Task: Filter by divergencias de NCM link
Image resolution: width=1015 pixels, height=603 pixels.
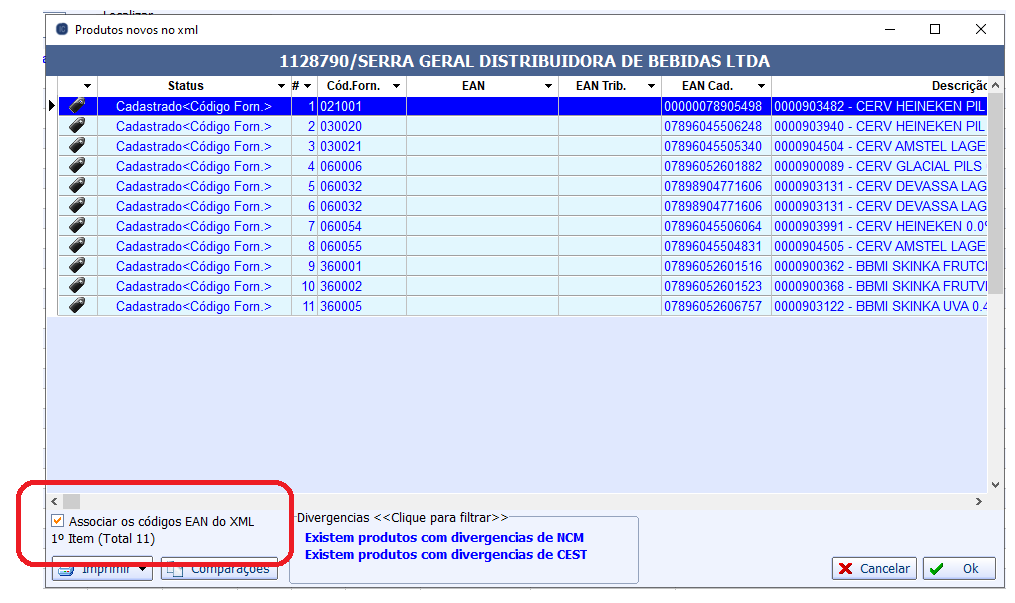Action: (444, 538)
